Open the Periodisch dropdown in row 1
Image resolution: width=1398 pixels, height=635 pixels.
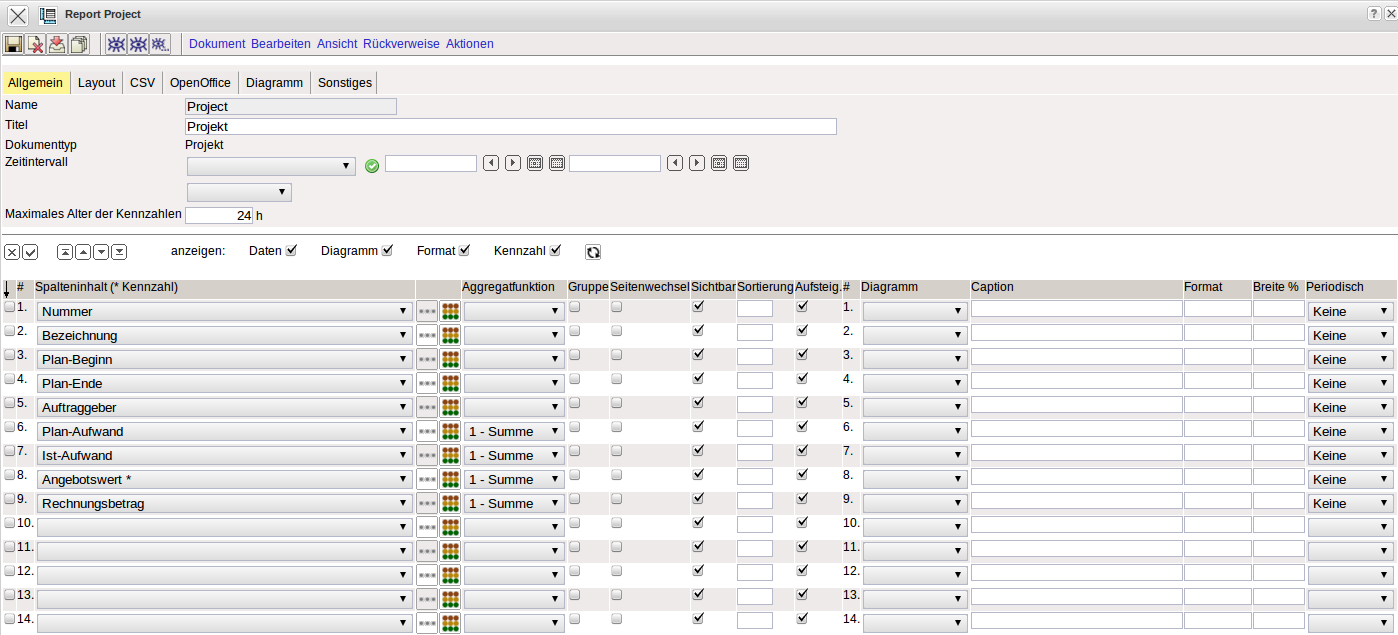(1350, 312)
